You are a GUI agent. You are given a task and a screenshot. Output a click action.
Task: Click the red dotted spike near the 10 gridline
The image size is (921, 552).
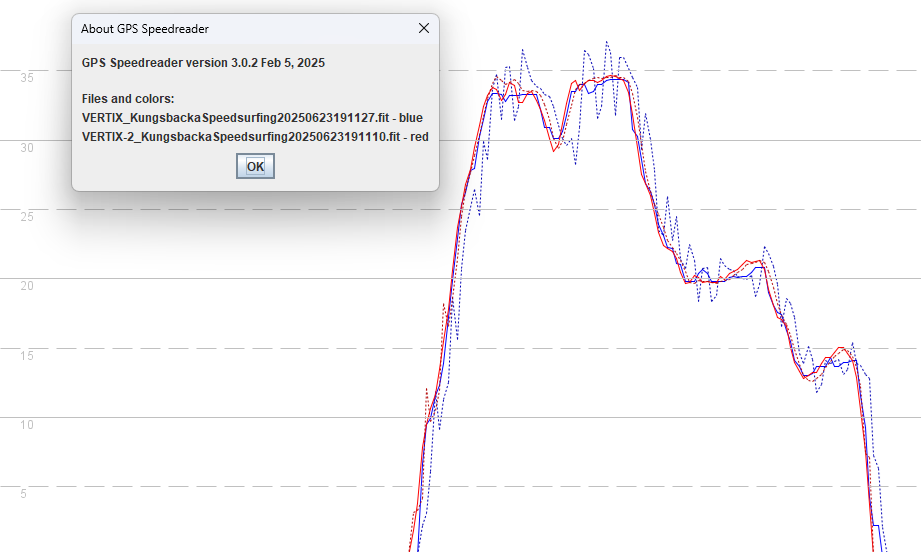tap(427, 389)
